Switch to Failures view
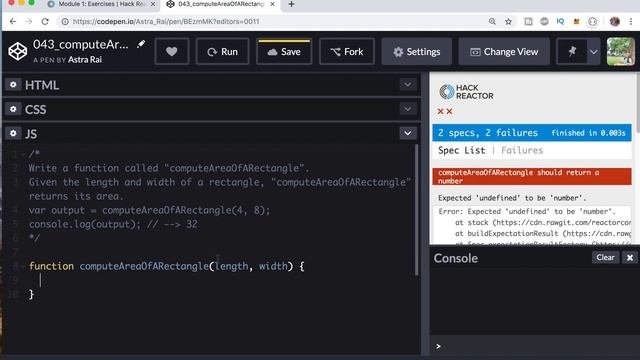The image size is (640, 360). coord(522,150)
